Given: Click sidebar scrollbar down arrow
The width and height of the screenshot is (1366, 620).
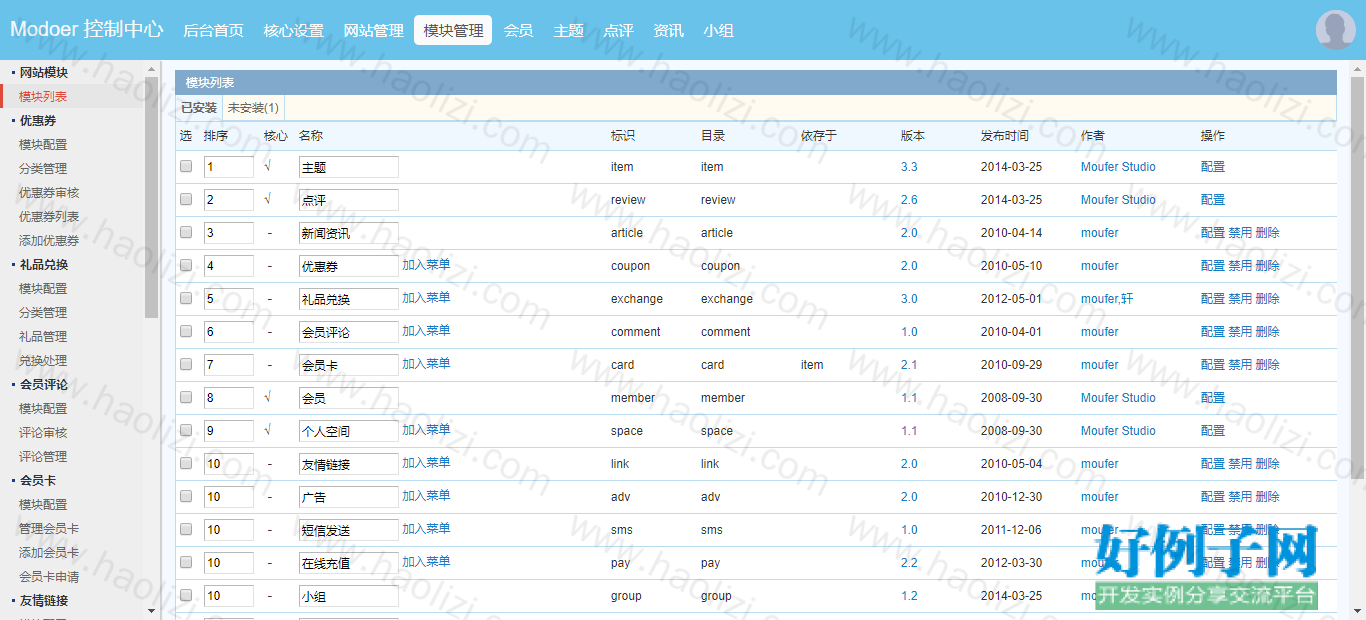Looking at the screenshot, I should (x=152, y=611).
